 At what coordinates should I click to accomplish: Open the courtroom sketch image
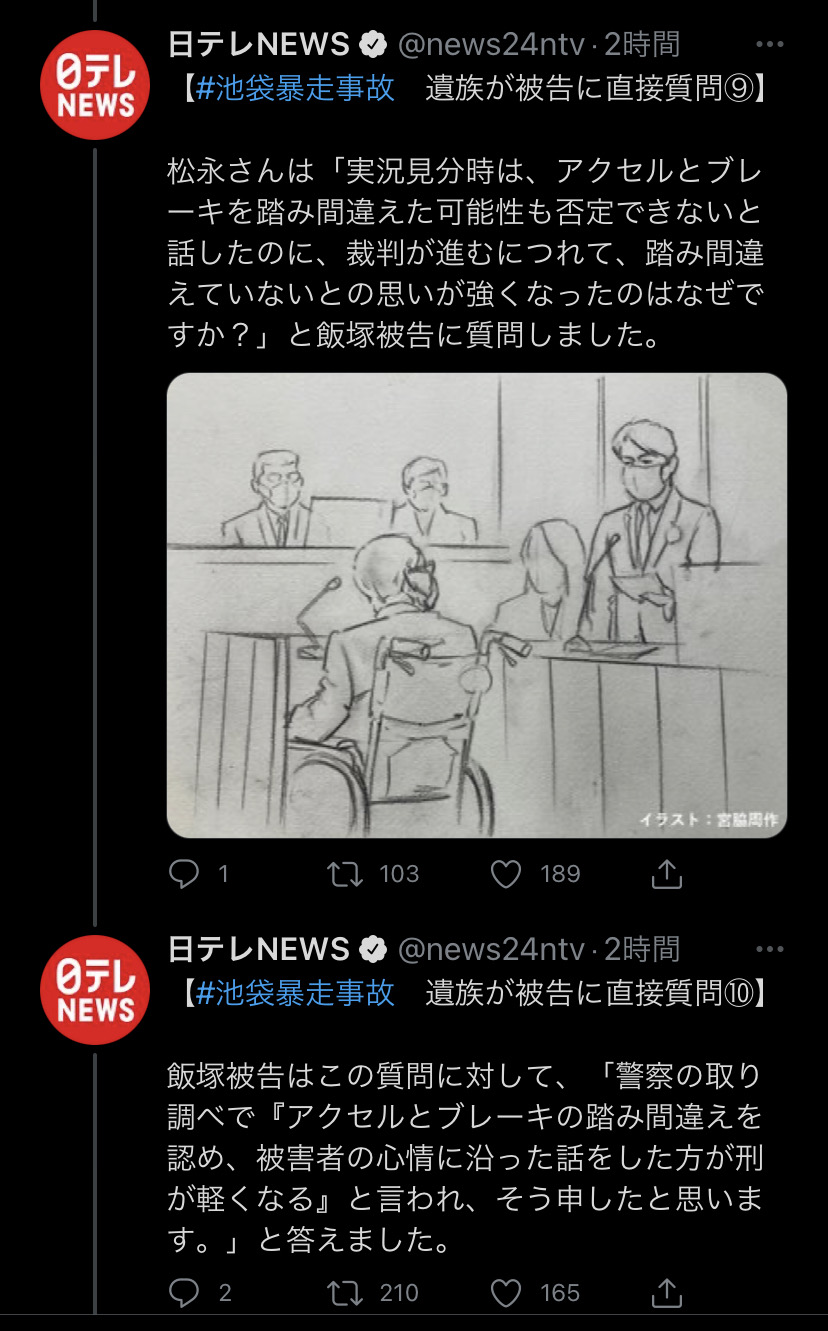click(x=477, y=605)
